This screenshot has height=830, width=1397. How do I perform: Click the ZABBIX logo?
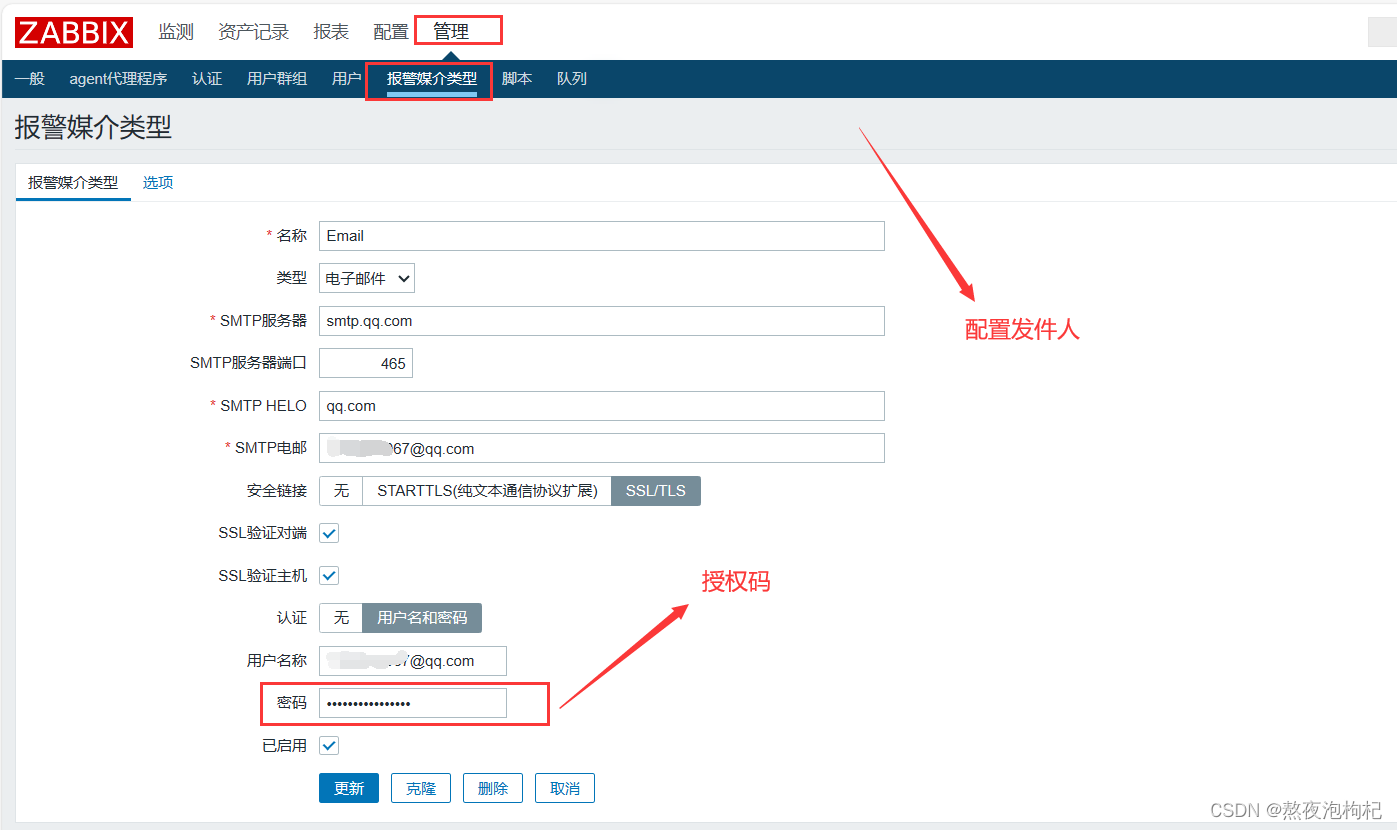pos(74,32)
